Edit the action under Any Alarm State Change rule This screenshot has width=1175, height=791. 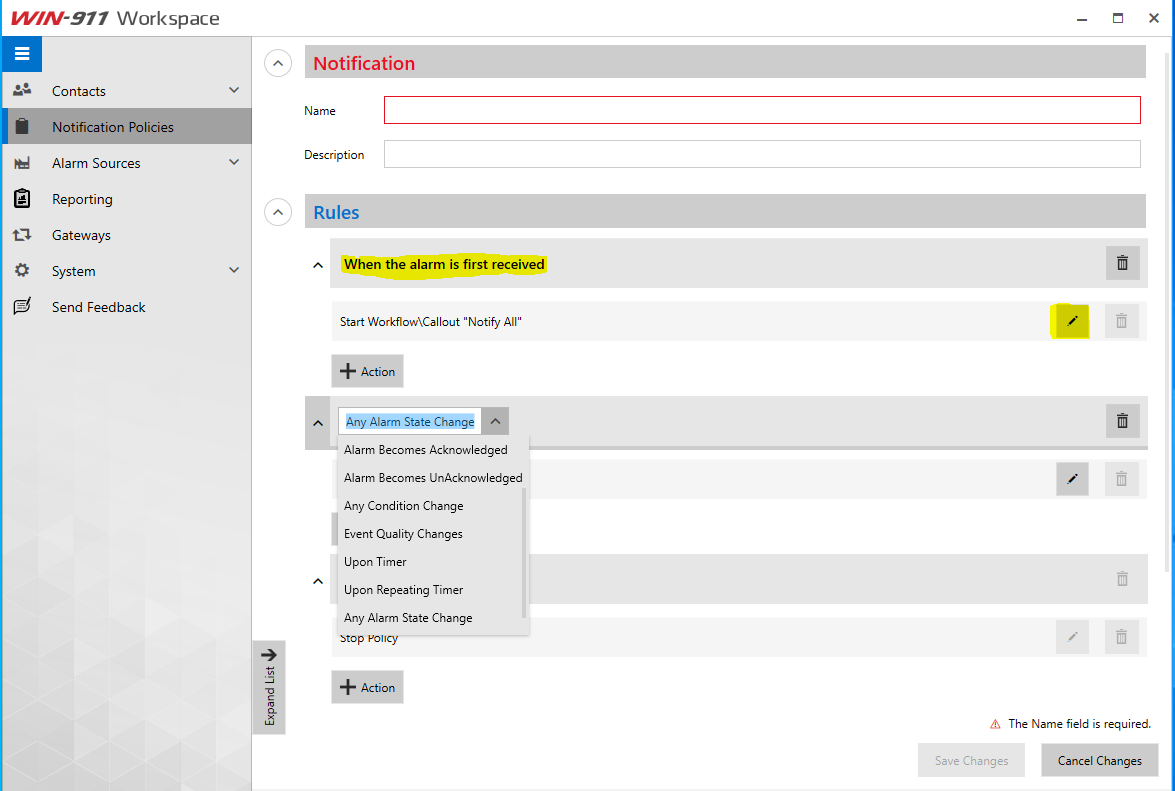[1072, 479]
